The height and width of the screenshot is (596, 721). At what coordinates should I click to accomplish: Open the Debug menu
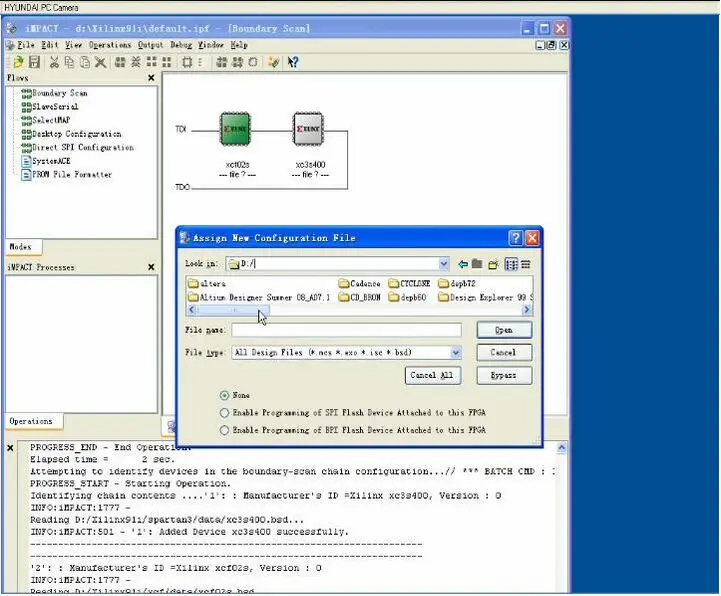click(x=180, y=45)
